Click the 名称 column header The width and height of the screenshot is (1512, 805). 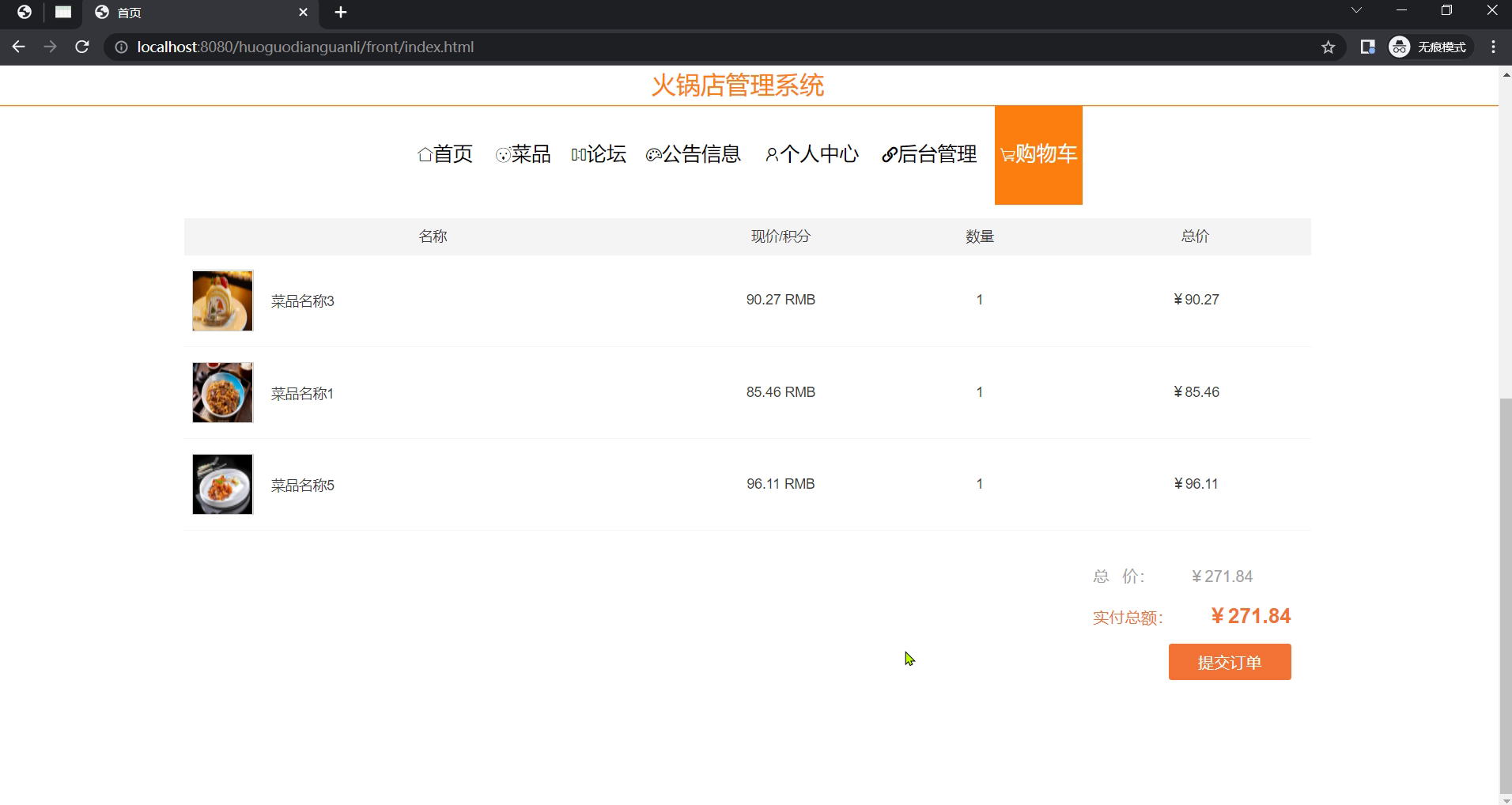click(433, 236)
